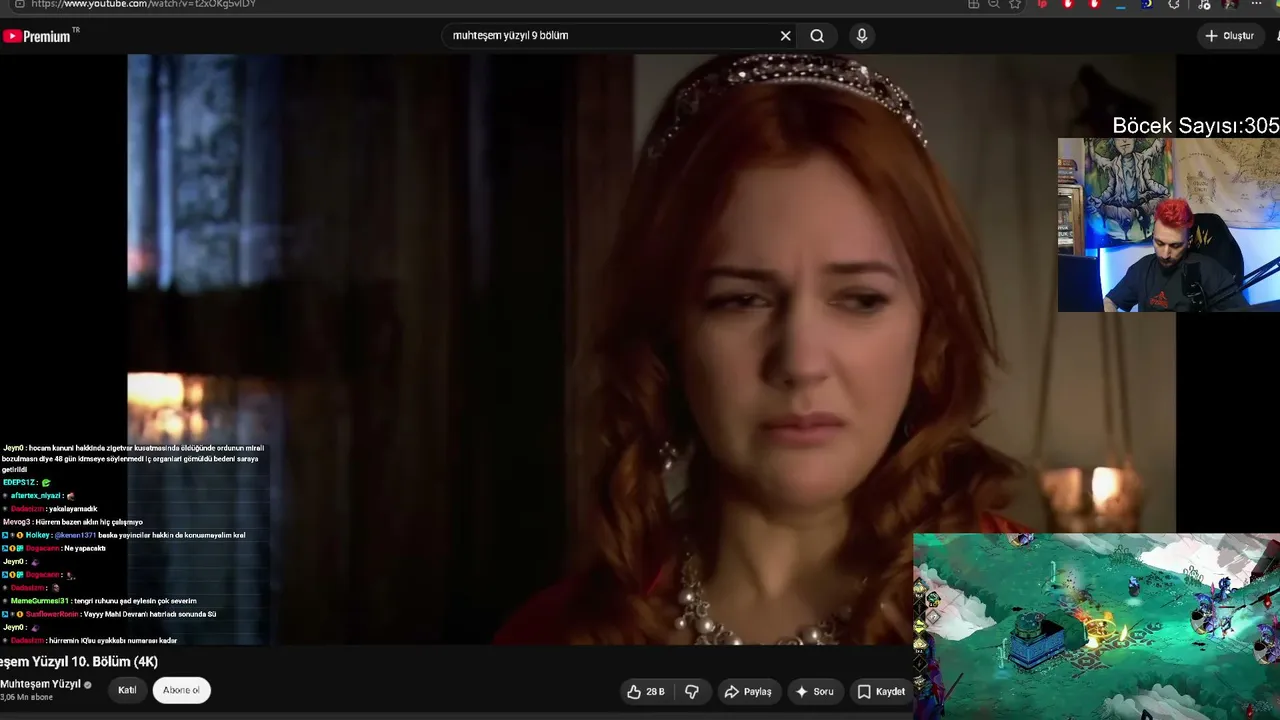Share the video via Paylaş
The image size is (1280, 720).
coord(749,692)
